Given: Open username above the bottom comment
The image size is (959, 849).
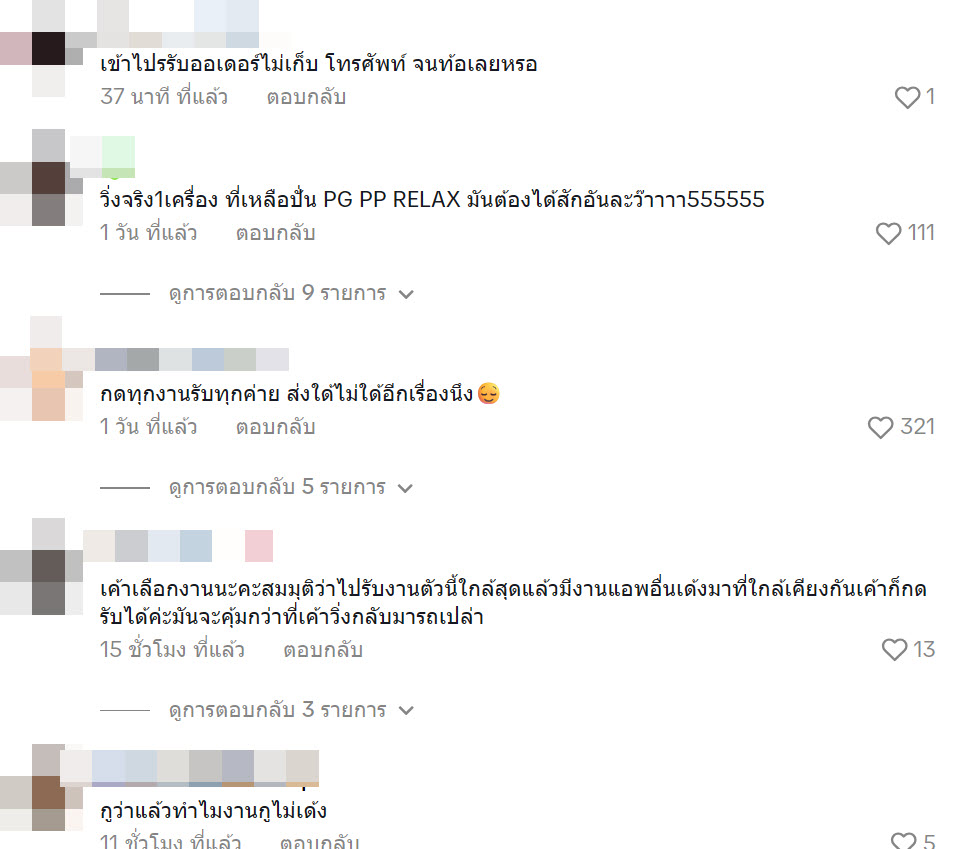Looking at the screenshot, I should coord(190,768).
